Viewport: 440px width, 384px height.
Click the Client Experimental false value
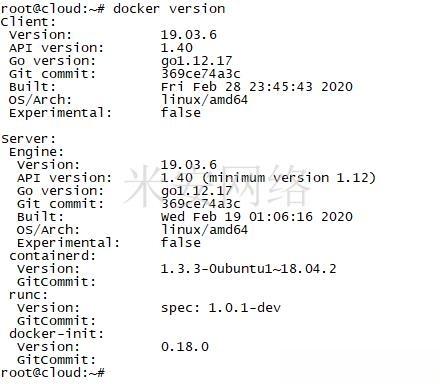[x=181, y=113]
